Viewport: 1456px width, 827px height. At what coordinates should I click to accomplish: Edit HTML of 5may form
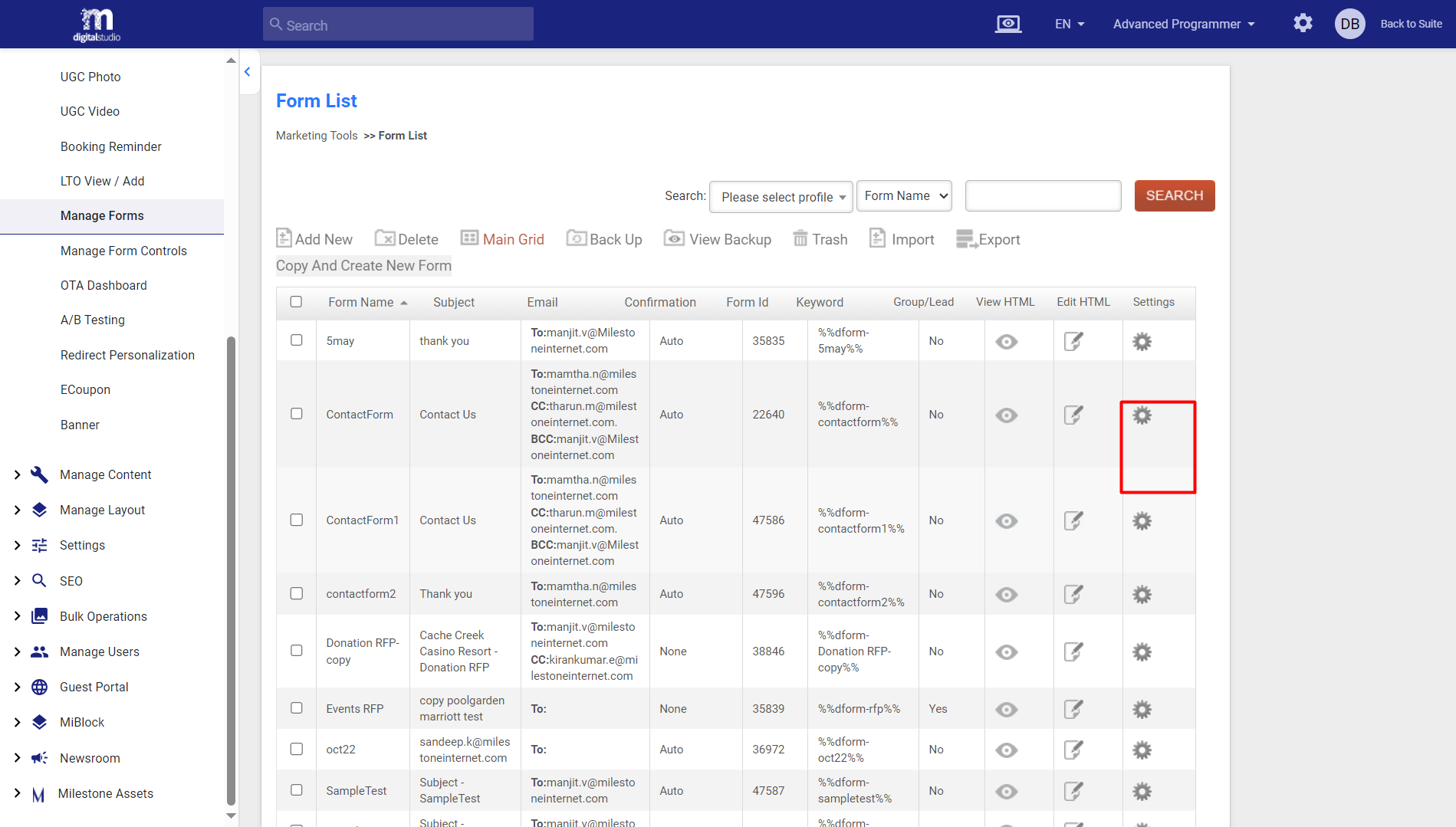click(x=1073, y=341)
